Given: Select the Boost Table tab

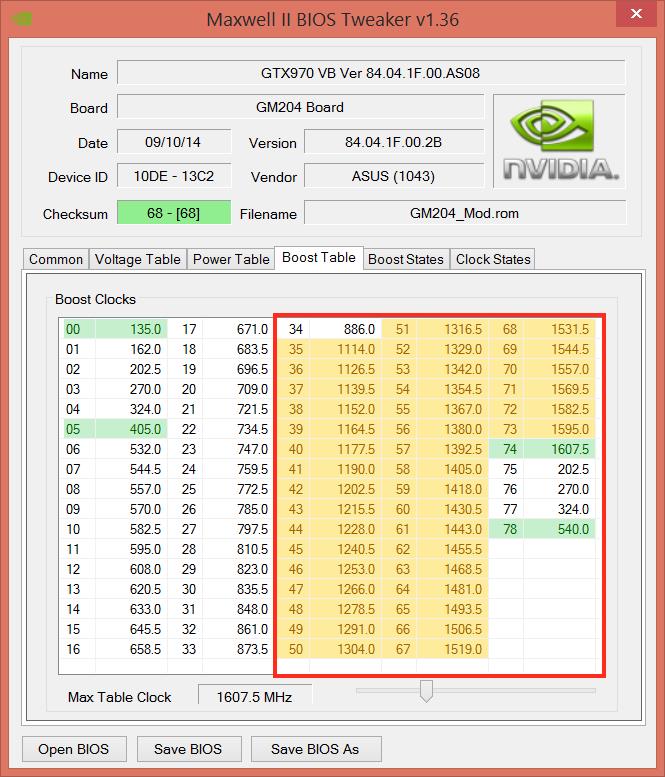Looking at the screenshot, I should 319,258.
